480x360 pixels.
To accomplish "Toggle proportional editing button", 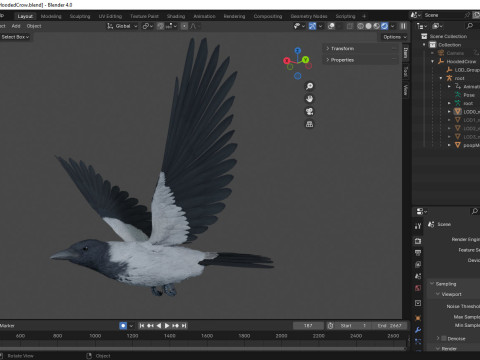I will (184, 26).
